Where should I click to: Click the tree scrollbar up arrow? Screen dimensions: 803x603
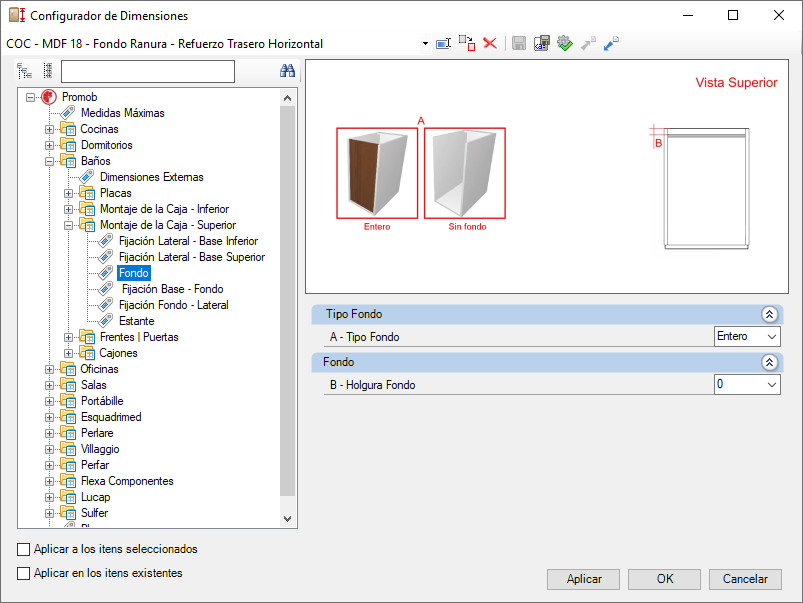(x=287, y=98)
